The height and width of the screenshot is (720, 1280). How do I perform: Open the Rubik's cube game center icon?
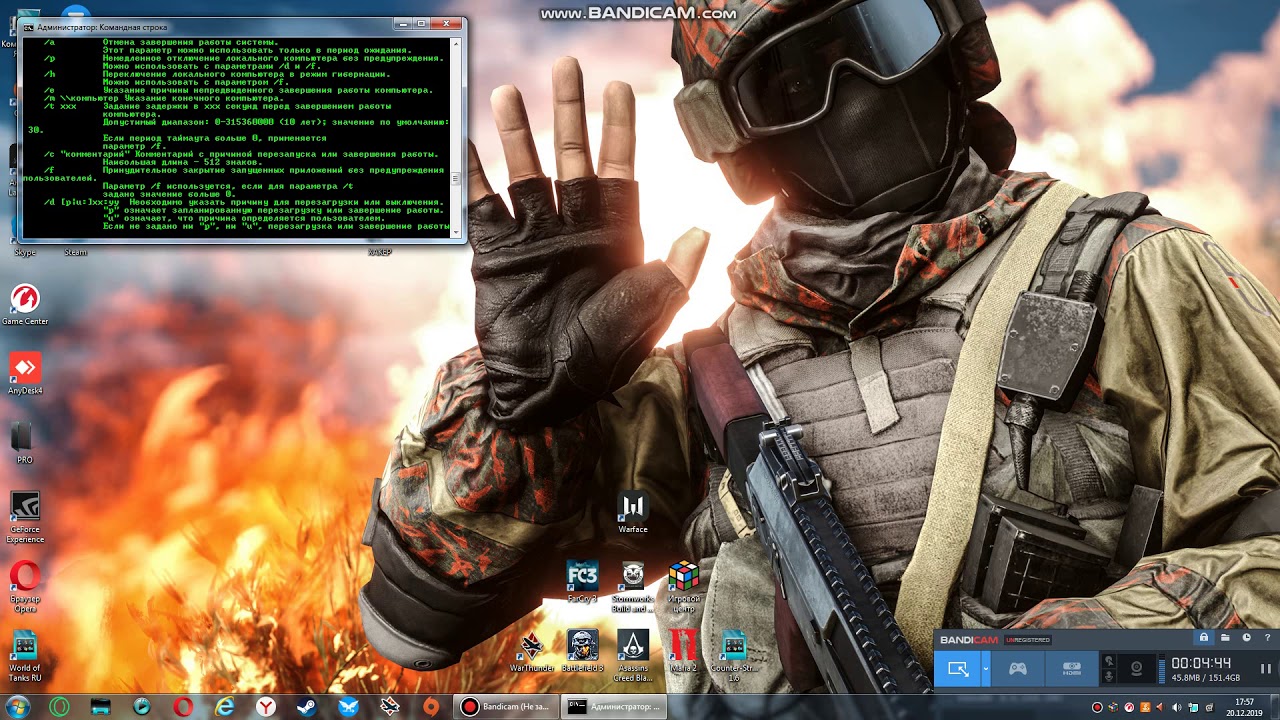point(684,585)
